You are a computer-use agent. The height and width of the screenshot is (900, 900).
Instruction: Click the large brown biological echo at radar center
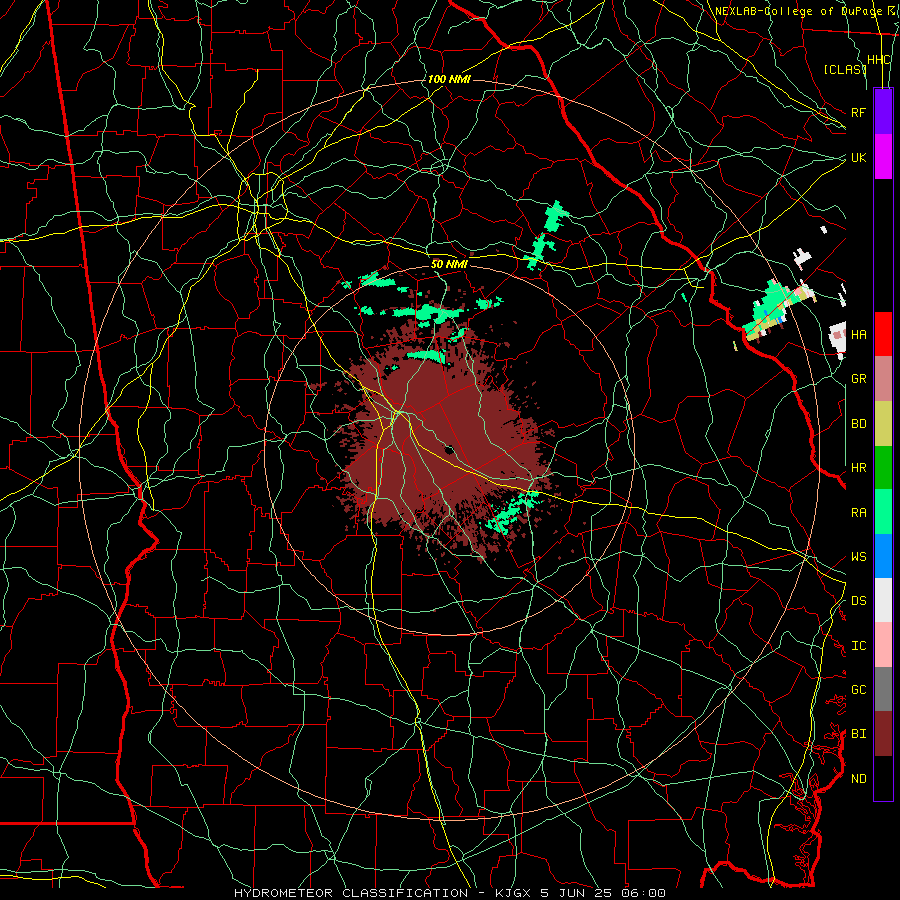coord(445,448)
